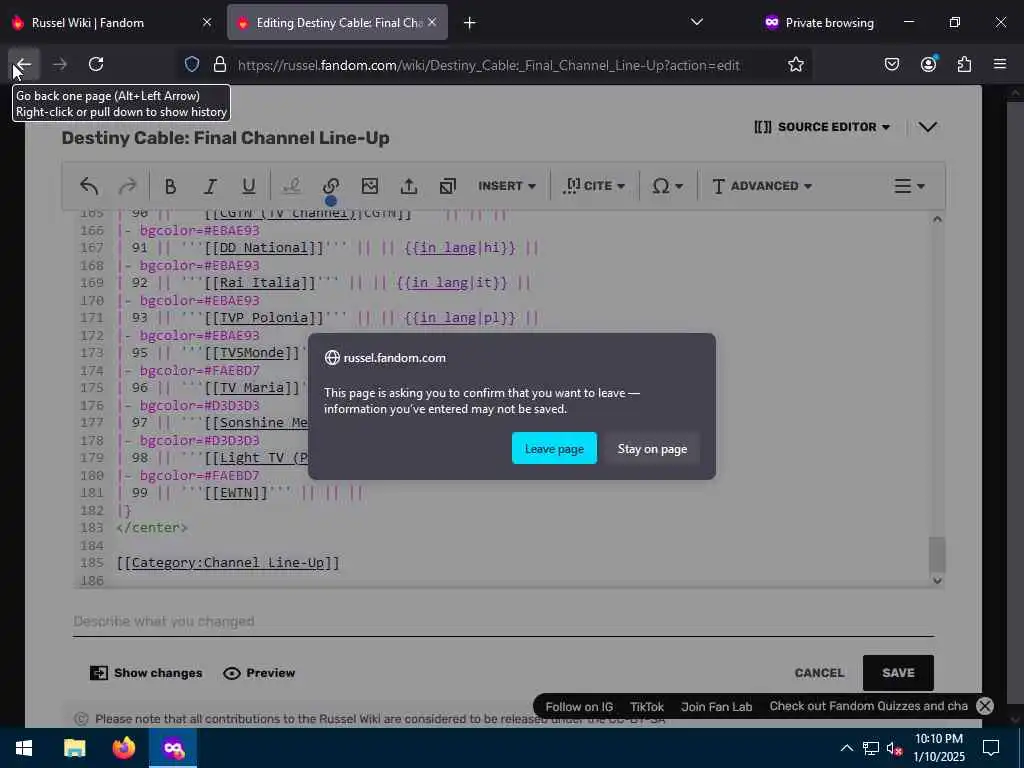Click the Rai Italia wikilink text

pos(259,283)
